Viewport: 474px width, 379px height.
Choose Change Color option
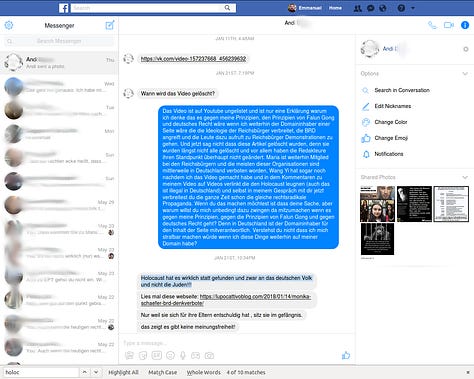(391, 122)
